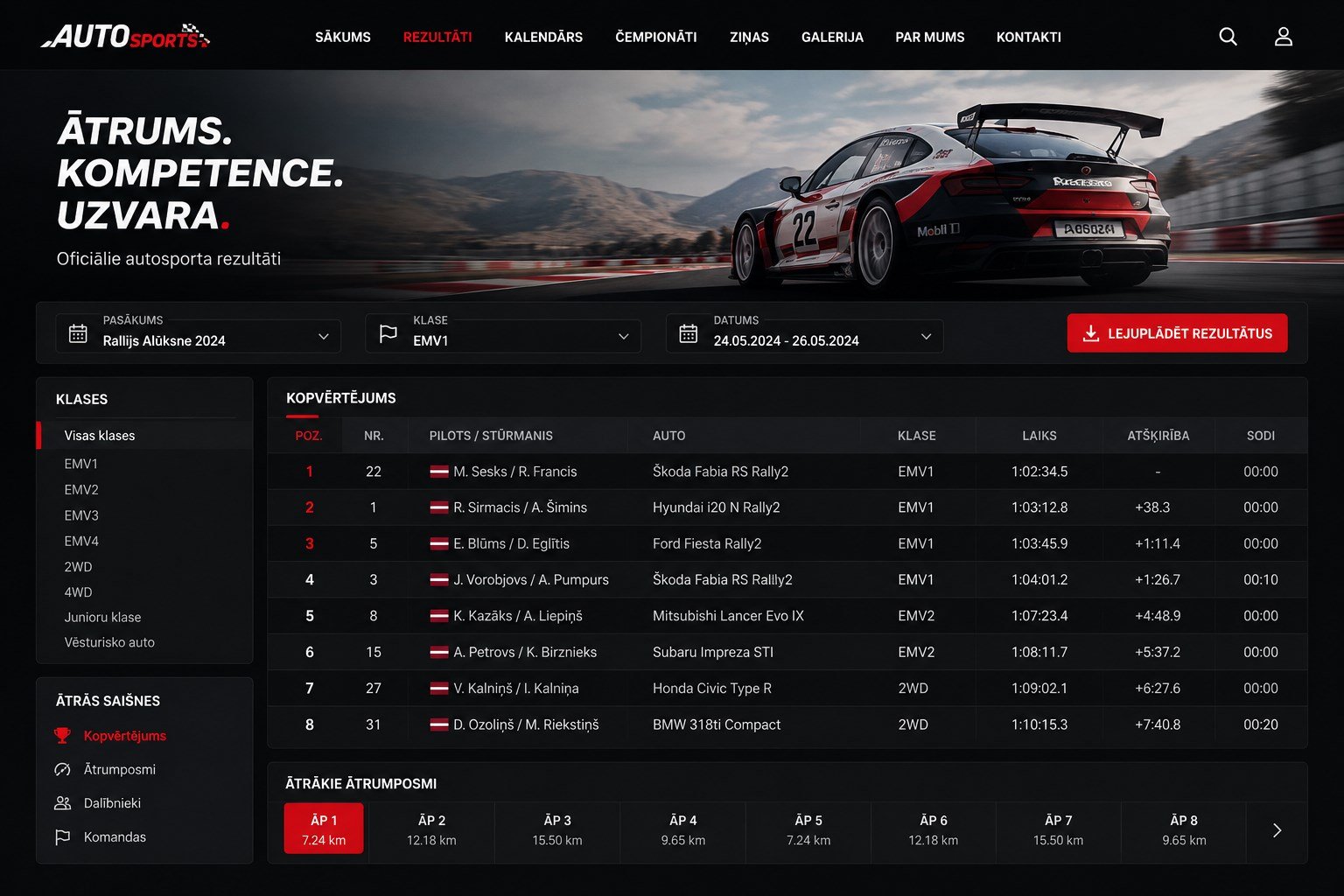Click the flag icon beside Klase filter
This screenshot has height=896, width=1344.
click(388, 333)
